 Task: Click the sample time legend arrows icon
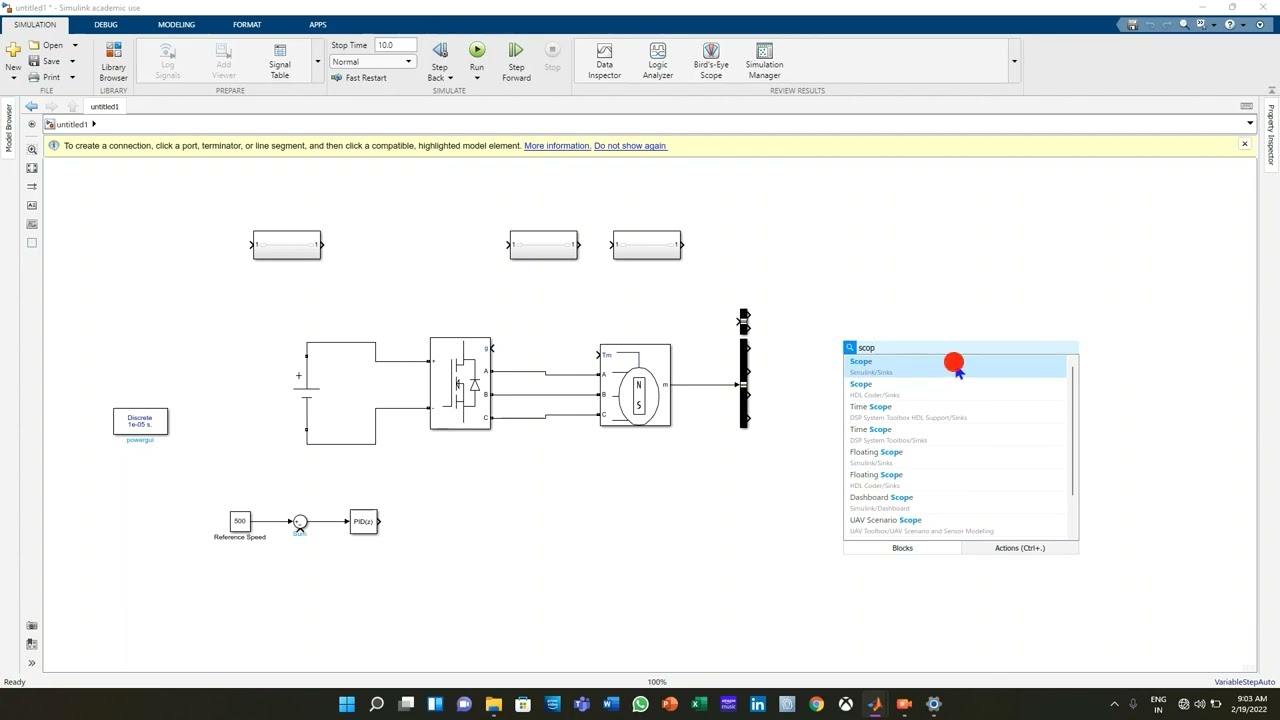point(32,186)
